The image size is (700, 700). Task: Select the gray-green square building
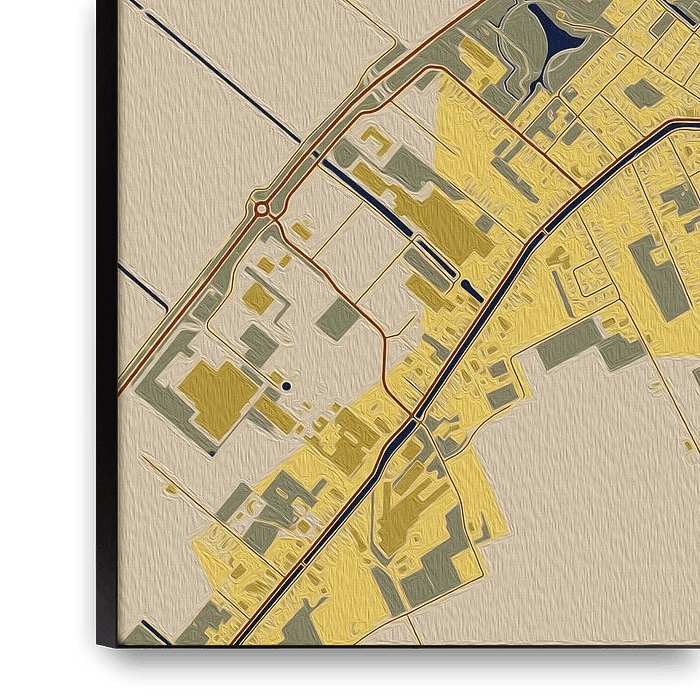[x=338, y=318]
